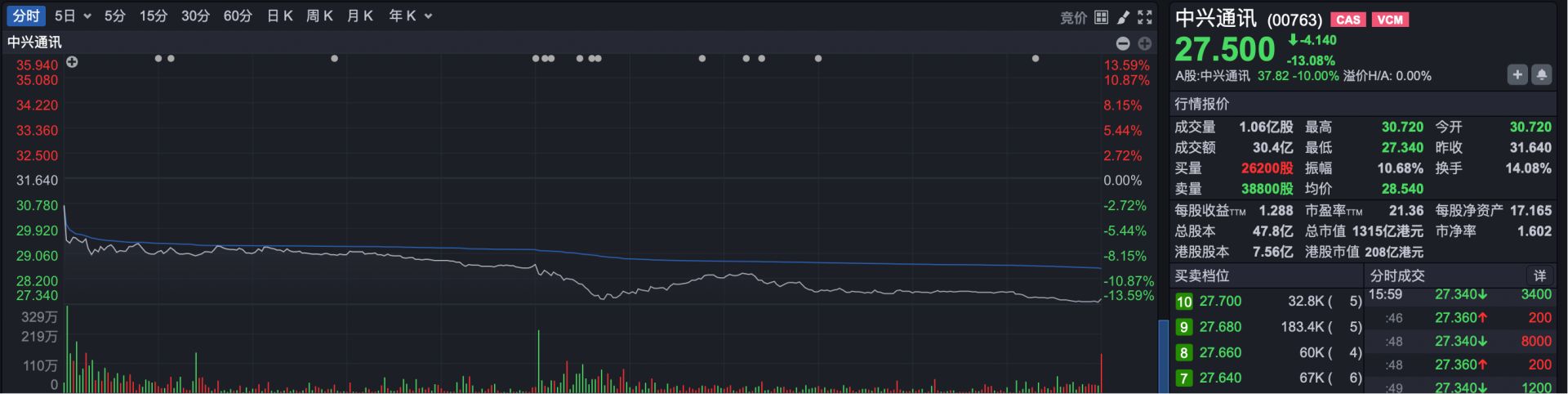
Task: Open 详 details for 分时成交
Action: click(1539, 275)
